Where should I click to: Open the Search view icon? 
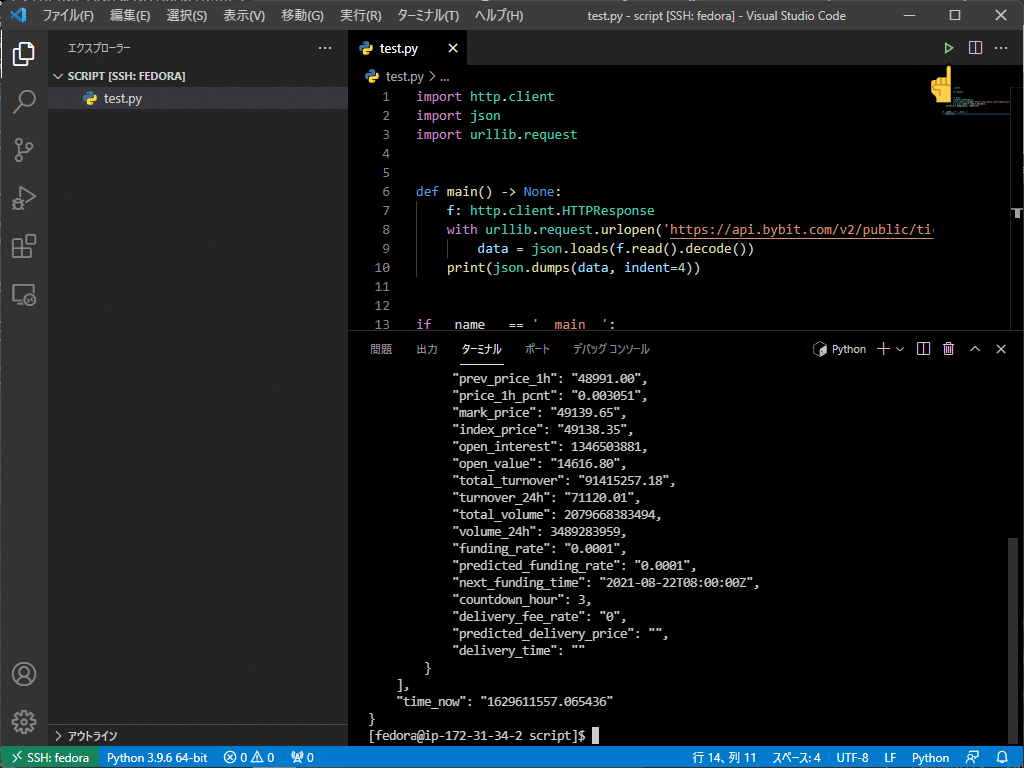[x=24, y=102]
